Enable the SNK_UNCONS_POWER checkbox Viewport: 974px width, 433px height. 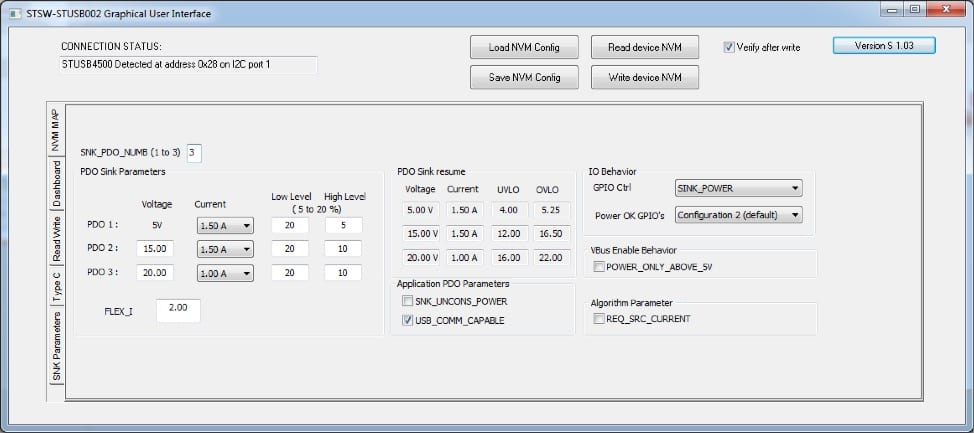(408, 301)
